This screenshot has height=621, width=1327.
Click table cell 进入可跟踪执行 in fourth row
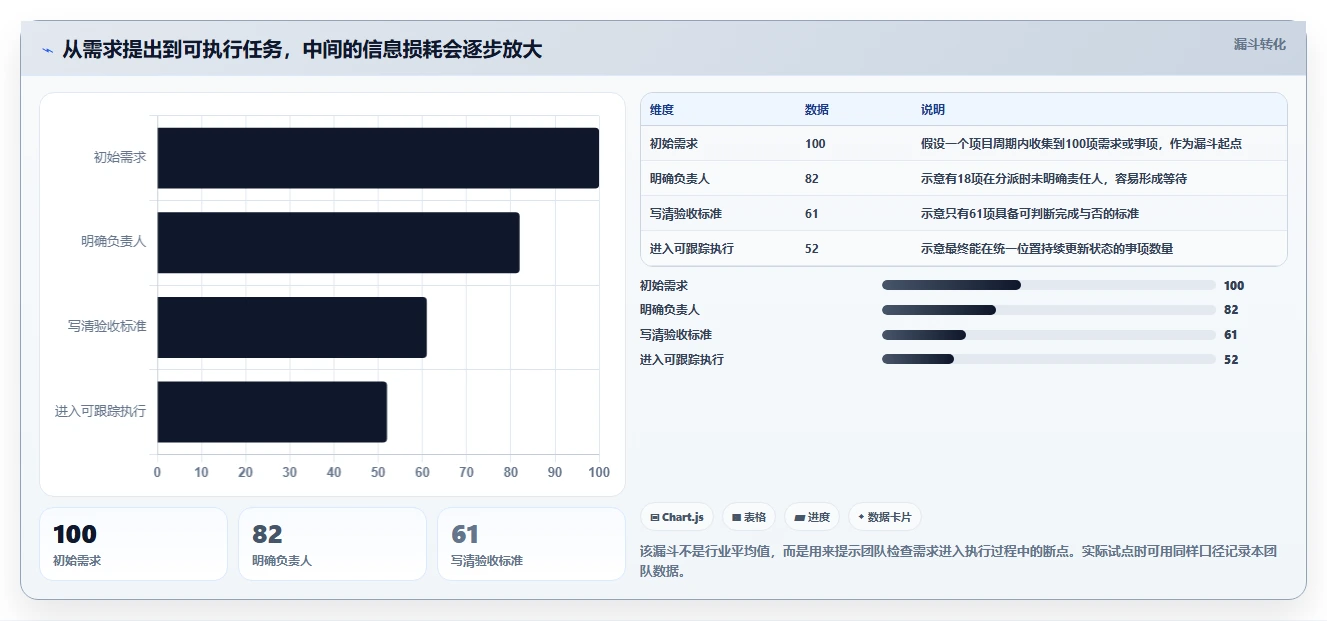(x=692, y=249)
